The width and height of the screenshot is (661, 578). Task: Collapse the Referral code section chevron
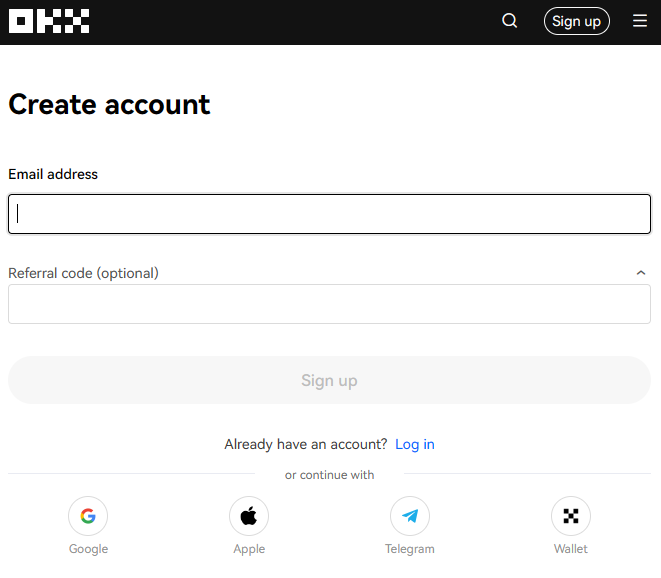click(641, 273)
